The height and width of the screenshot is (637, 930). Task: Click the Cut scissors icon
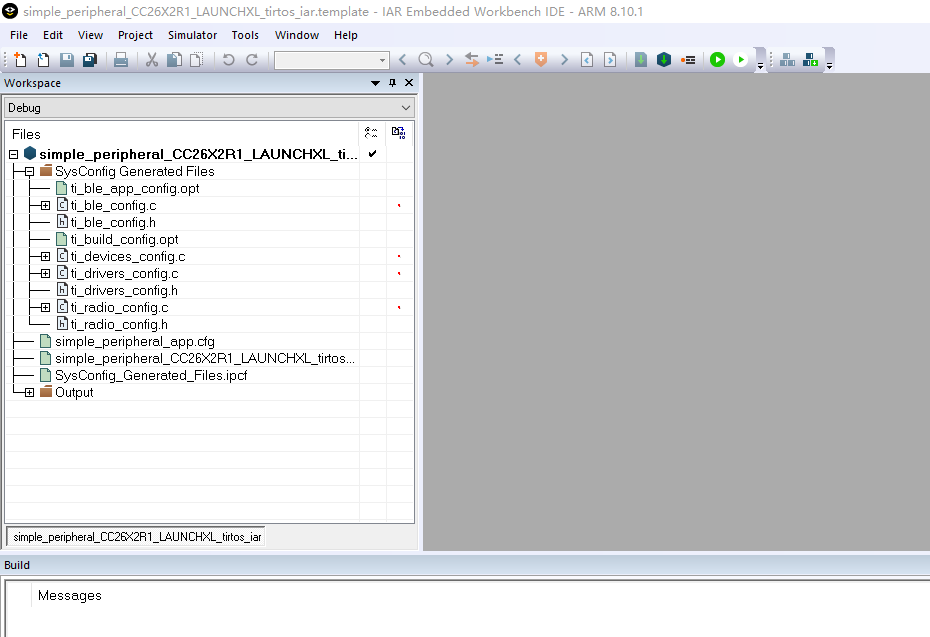coord(152,59)
